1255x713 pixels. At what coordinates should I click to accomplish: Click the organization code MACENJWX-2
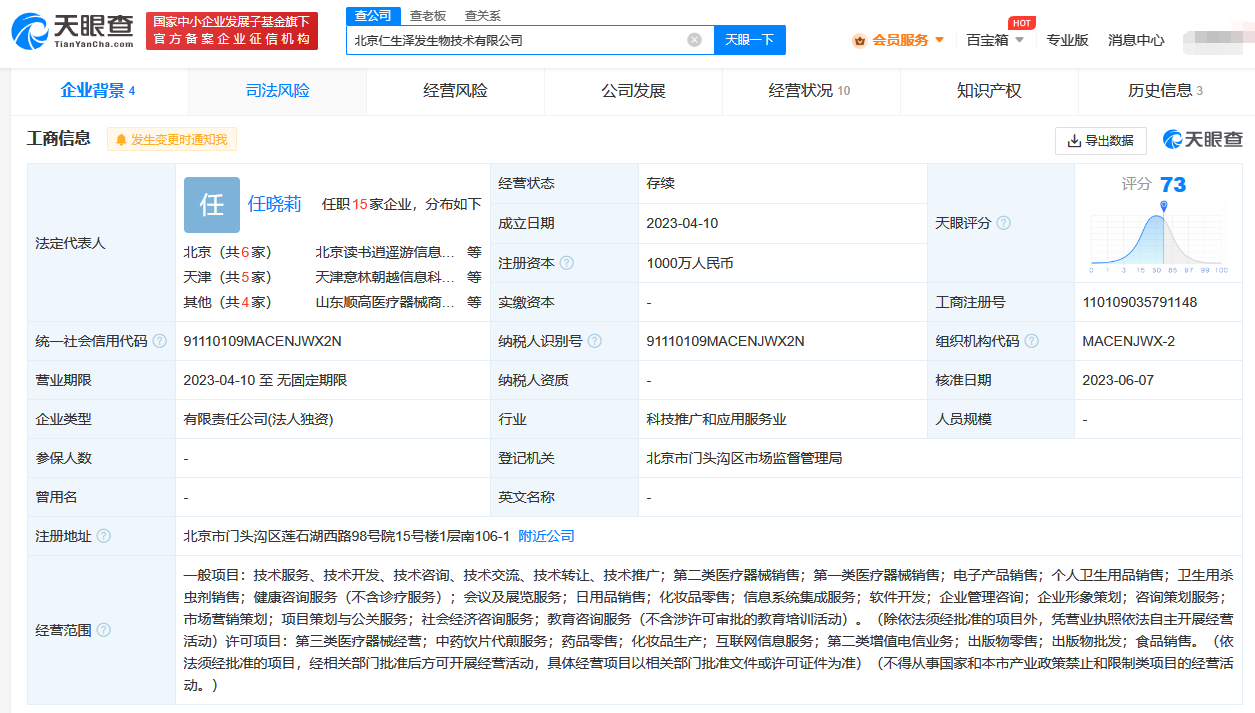point(1129,341)
